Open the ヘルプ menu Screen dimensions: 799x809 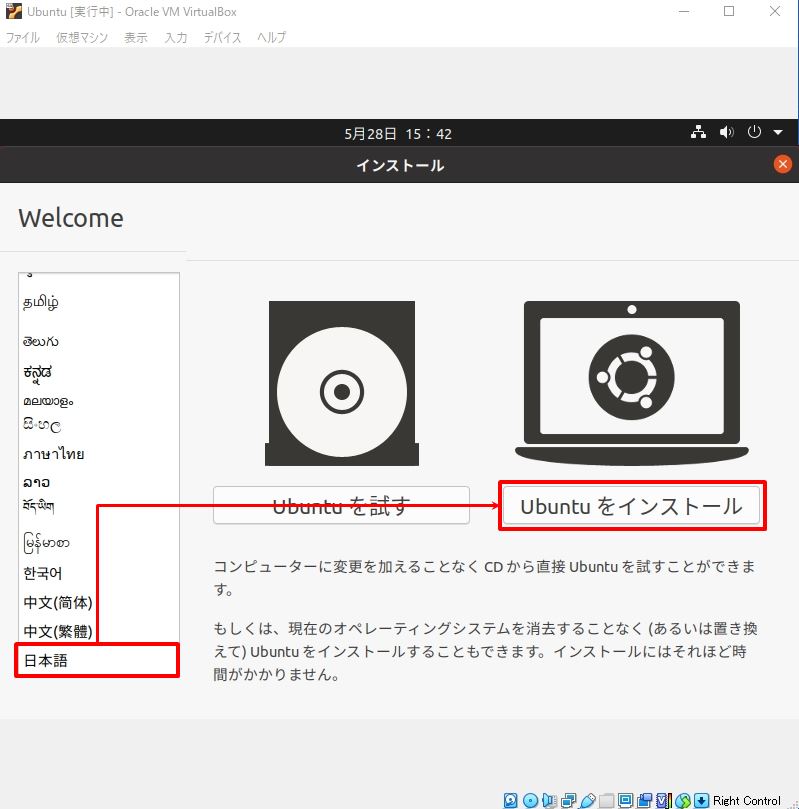point(271,38)
